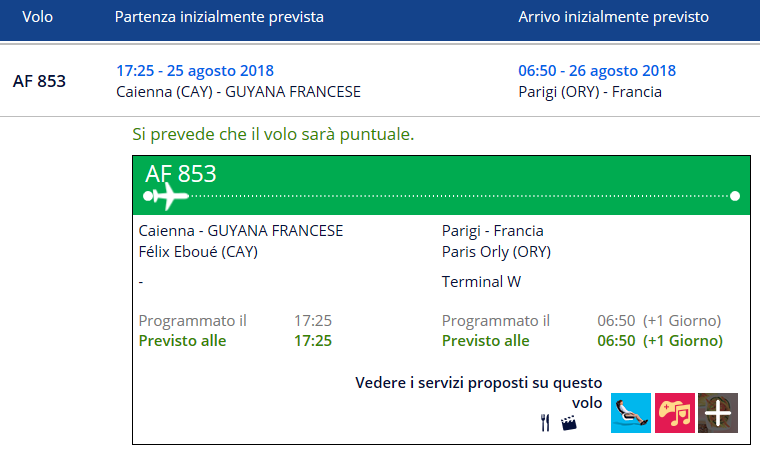Click Vedere i servizi proposti su questo volo

pos(479,392)
